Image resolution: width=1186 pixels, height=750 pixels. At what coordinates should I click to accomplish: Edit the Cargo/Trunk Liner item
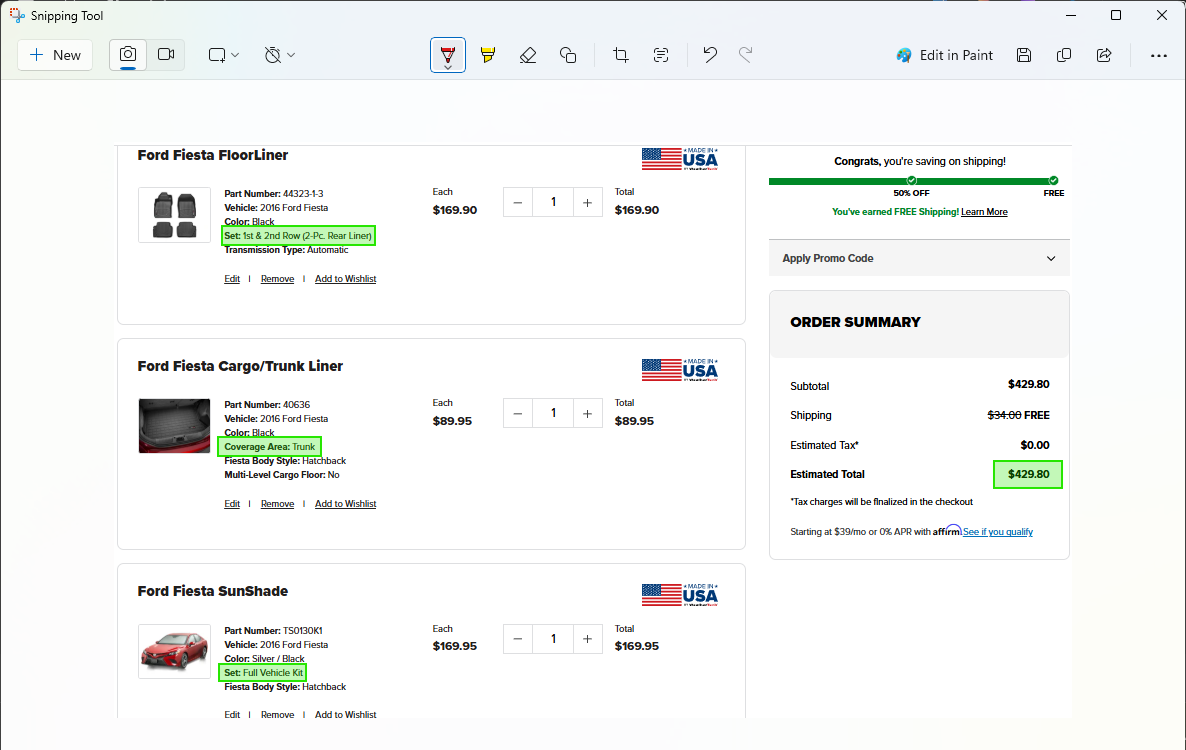tap(232, 504)
